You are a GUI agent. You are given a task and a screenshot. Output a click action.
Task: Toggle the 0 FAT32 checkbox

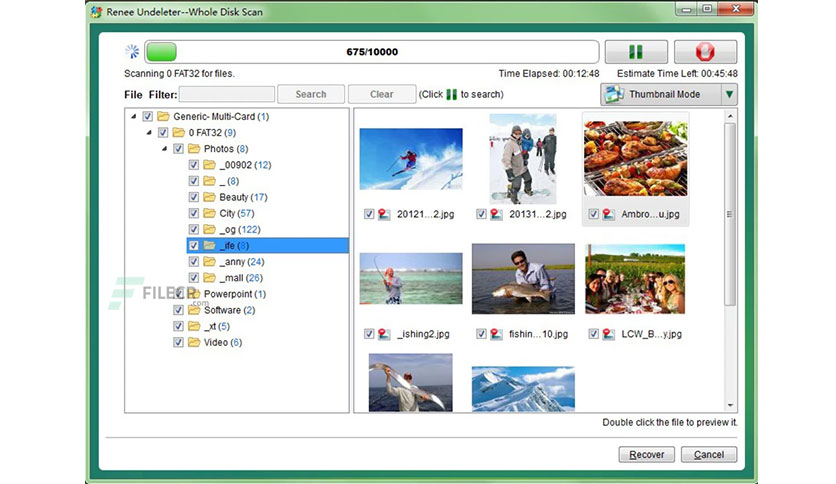(163, 132)
